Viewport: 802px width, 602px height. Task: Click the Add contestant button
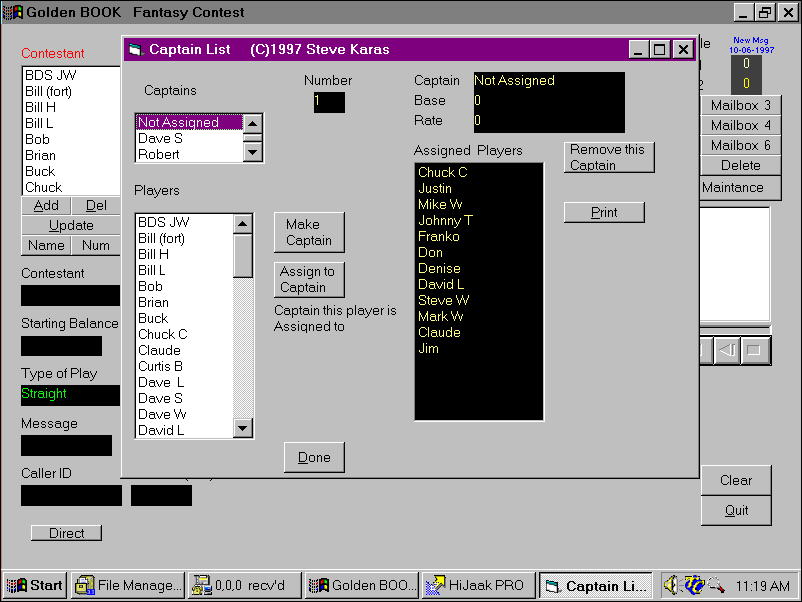pyautogui.click(x=46, y=206)
